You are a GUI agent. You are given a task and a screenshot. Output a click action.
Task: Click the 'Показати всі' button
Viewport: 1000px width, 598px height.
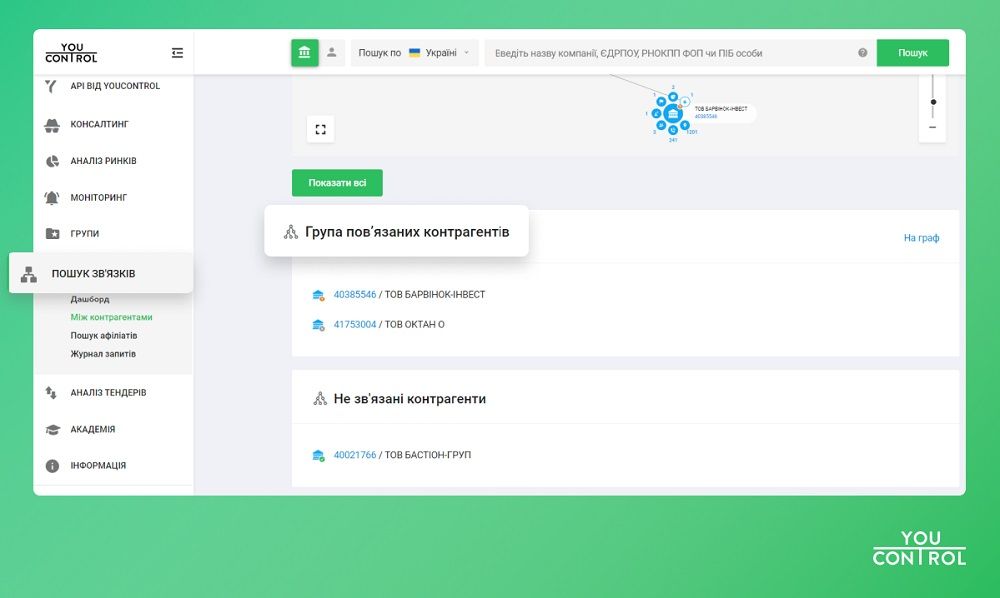coord(337,183)
